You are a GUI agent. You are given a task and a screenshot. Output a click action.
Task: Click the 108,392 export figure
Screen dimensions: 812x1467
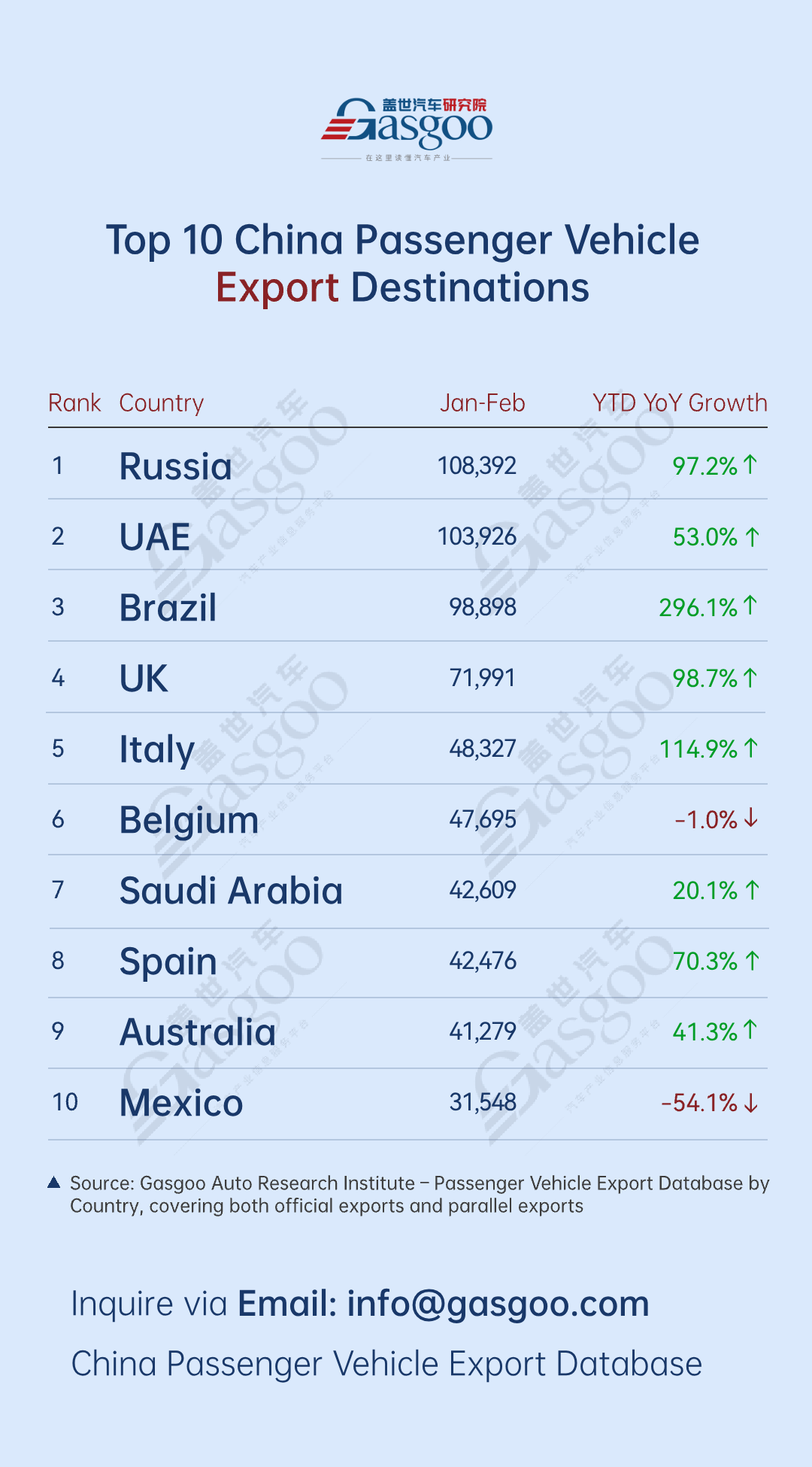pyautogui.click(x=477, y=466)
